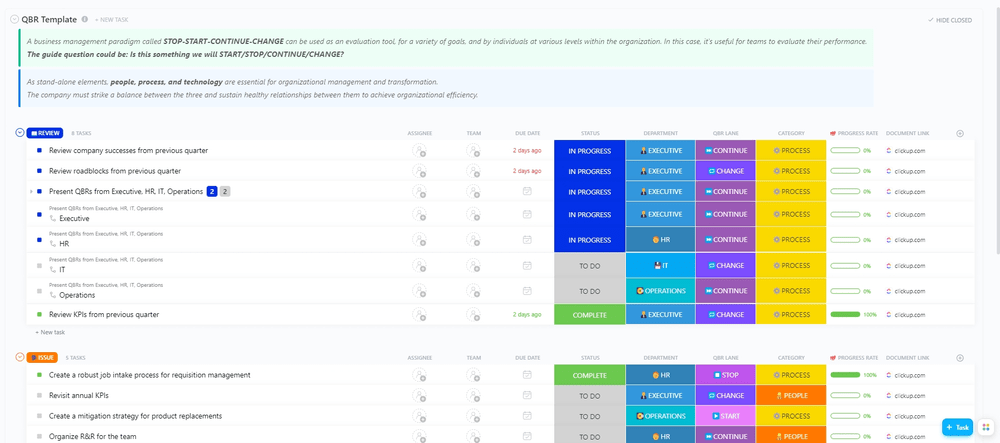Click + New task under Review group
1000x443 pixels.
[50, 332]
